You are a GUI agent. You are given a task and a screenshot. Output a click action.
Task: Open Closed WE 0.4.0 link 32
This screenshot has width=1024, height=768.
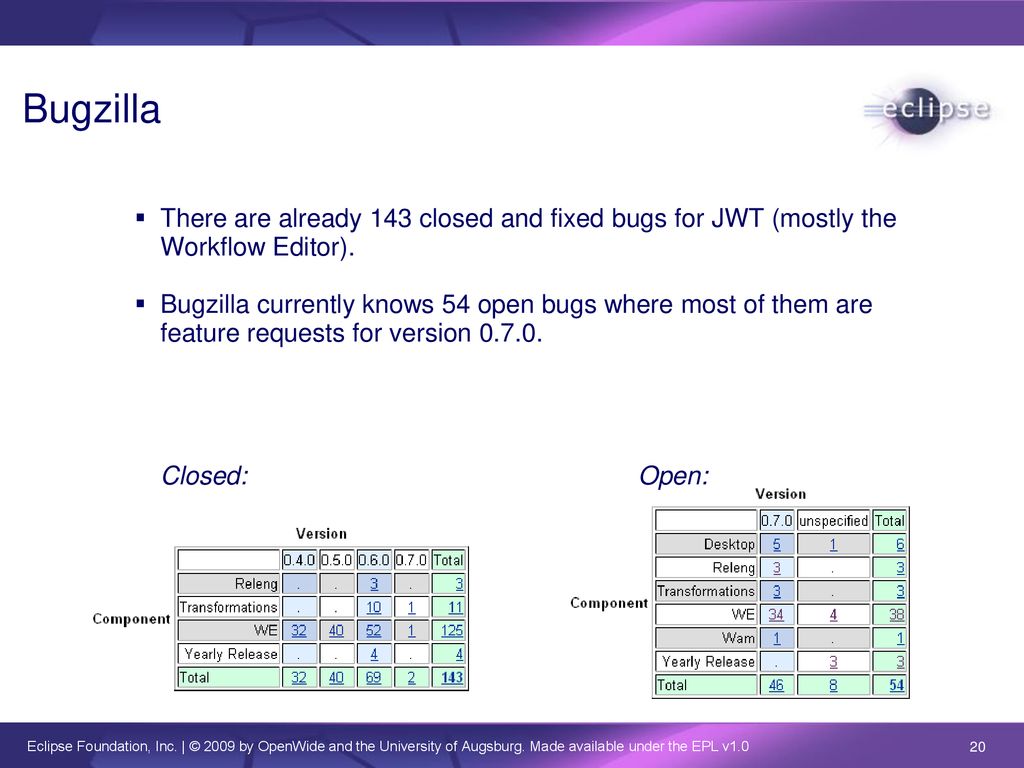(298, 631)
